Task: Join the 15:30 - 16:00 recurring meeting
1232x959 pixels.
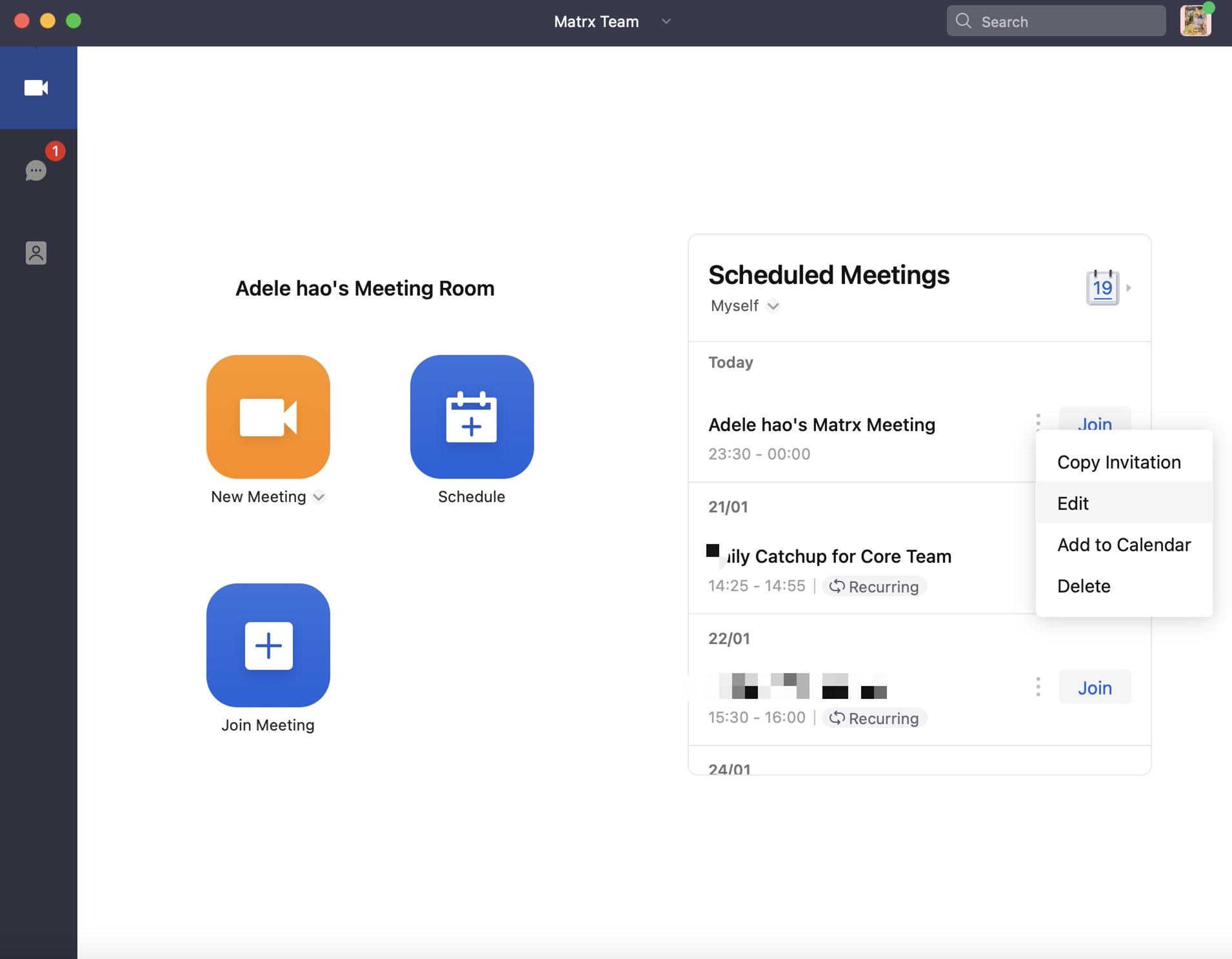Action: (1095, 687)
